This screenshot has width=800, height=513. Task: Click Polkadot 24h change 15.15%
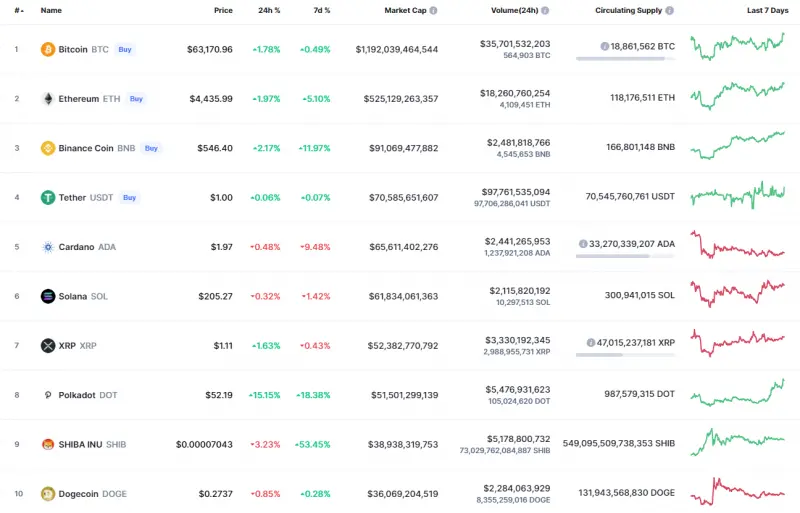click(x=264, y=395)
